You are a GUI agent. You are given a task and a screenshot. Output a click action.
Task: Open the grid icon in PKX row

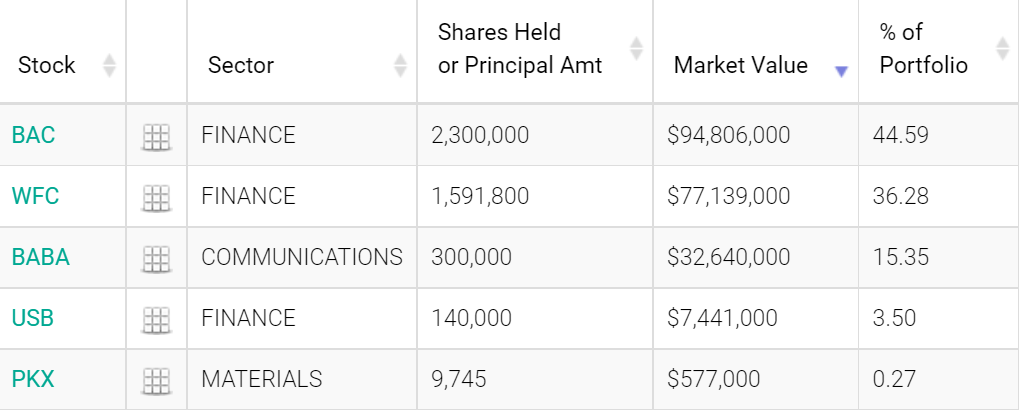tap(156, 381)
